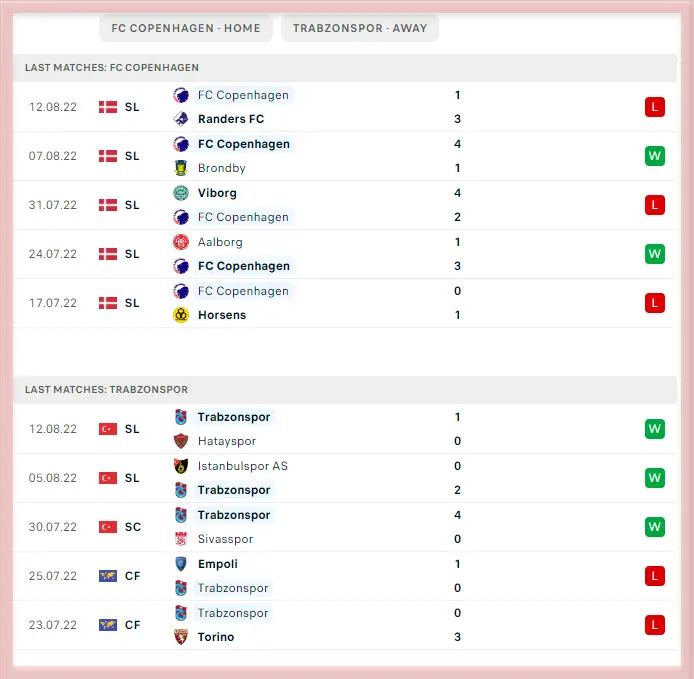The height and width of the screenshot is (679, 694).
Task: Click the Aalborg club crest
Action: tap(181, 242)
